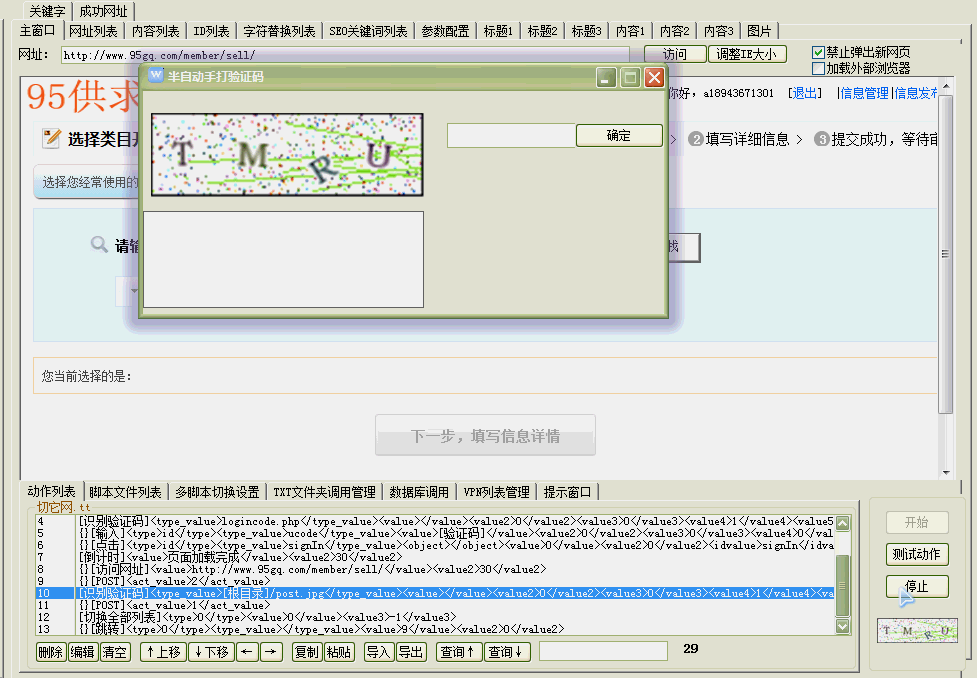
Task: Click the 导入 button
Action: point(378,652)
